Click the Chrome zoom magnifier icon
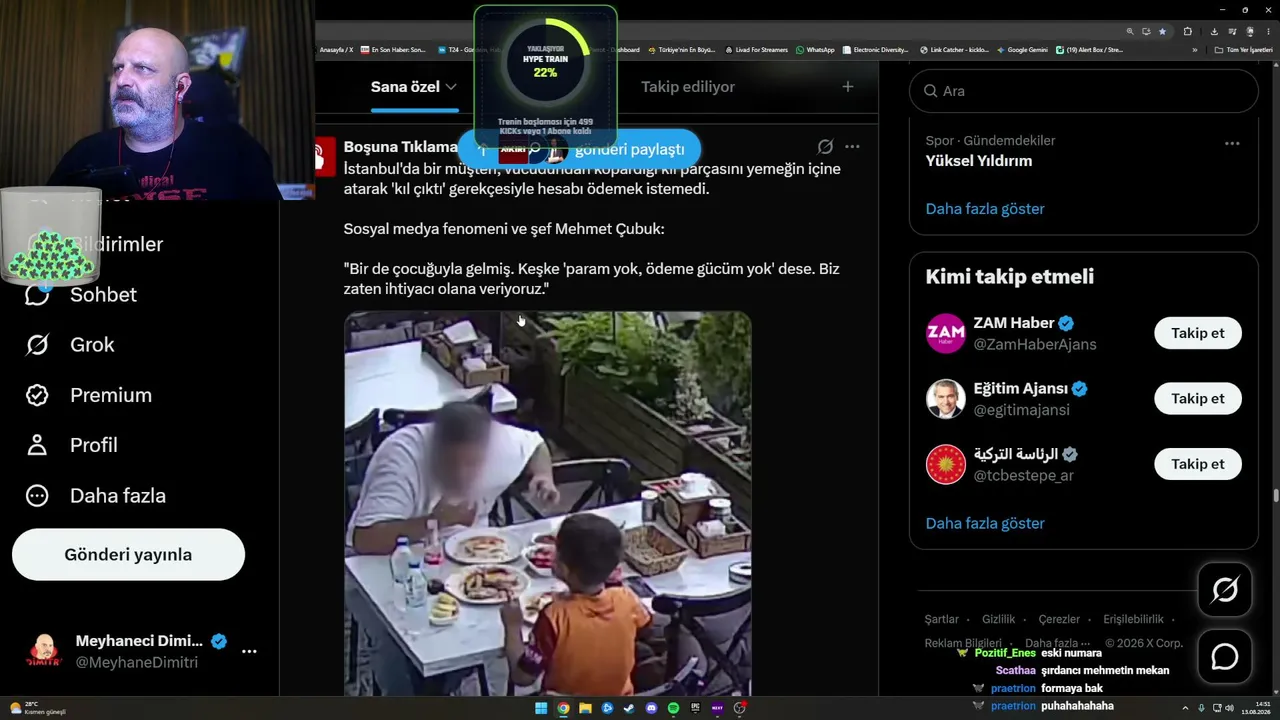Screen dimensions: 1280x720 pos(1130,31)
